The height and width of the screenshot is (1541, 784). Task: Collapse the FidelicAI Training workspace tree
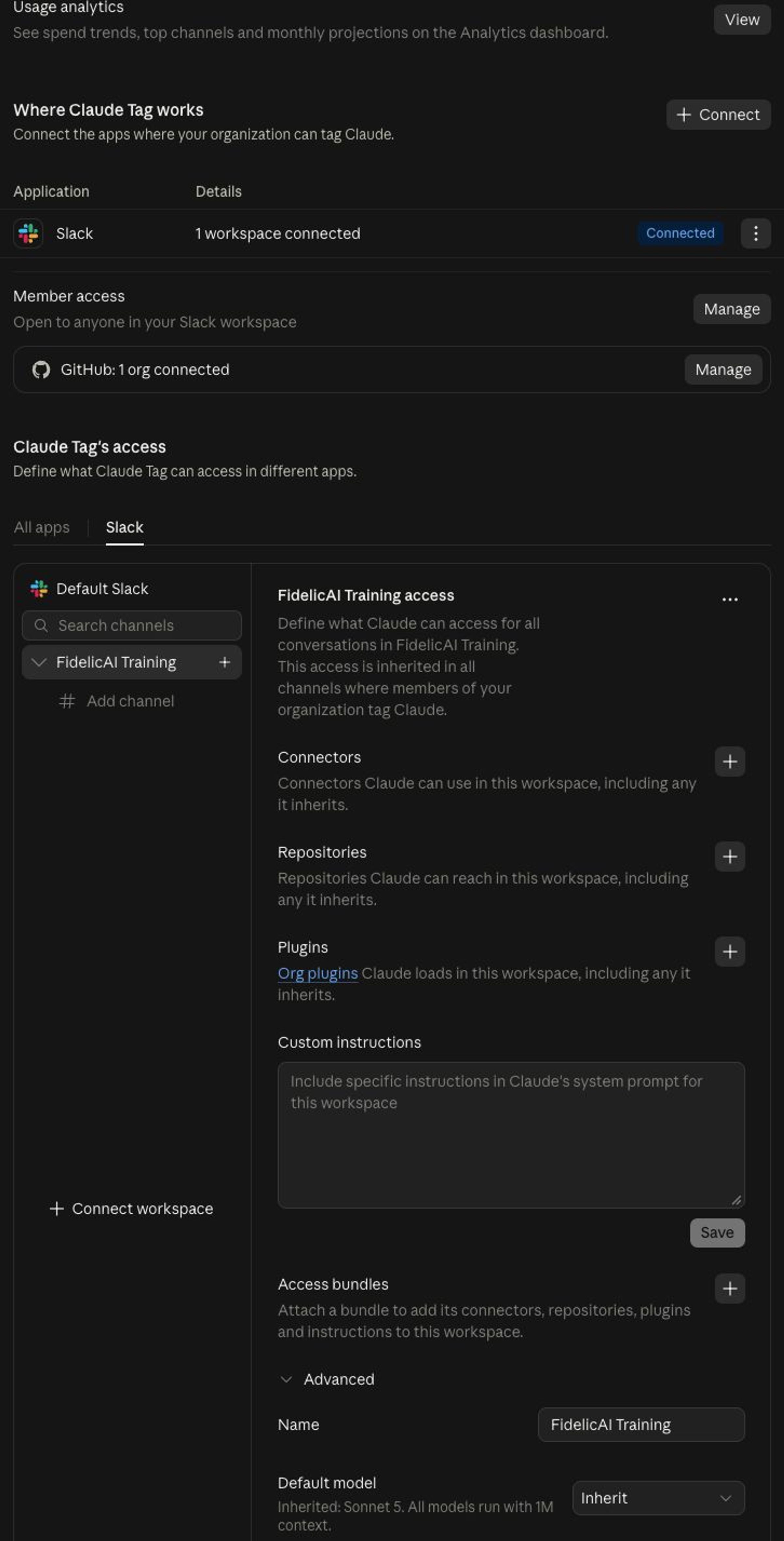click(39, 662)
